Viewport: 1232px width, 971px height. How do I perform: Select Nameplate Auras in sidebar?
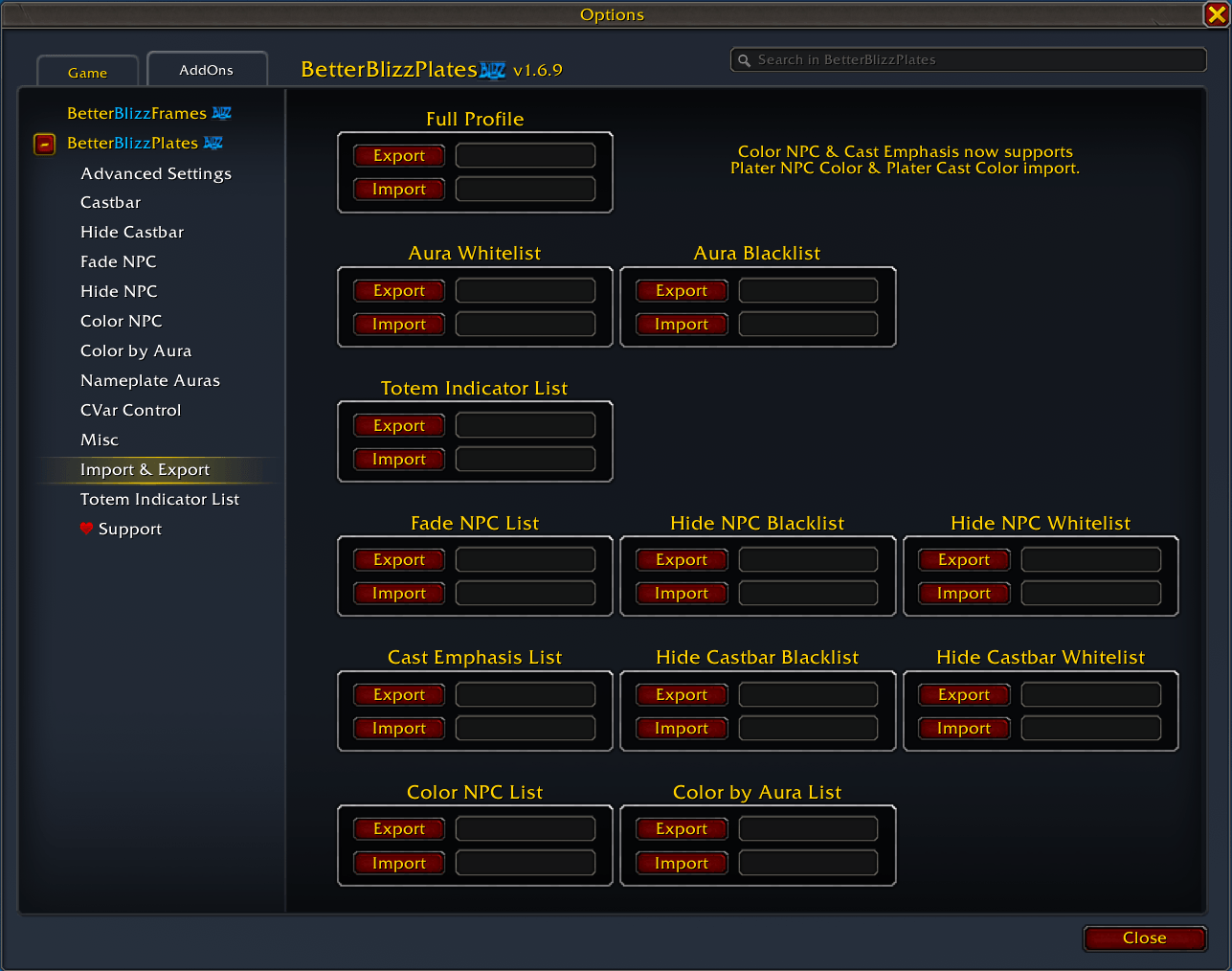point(150,380)
